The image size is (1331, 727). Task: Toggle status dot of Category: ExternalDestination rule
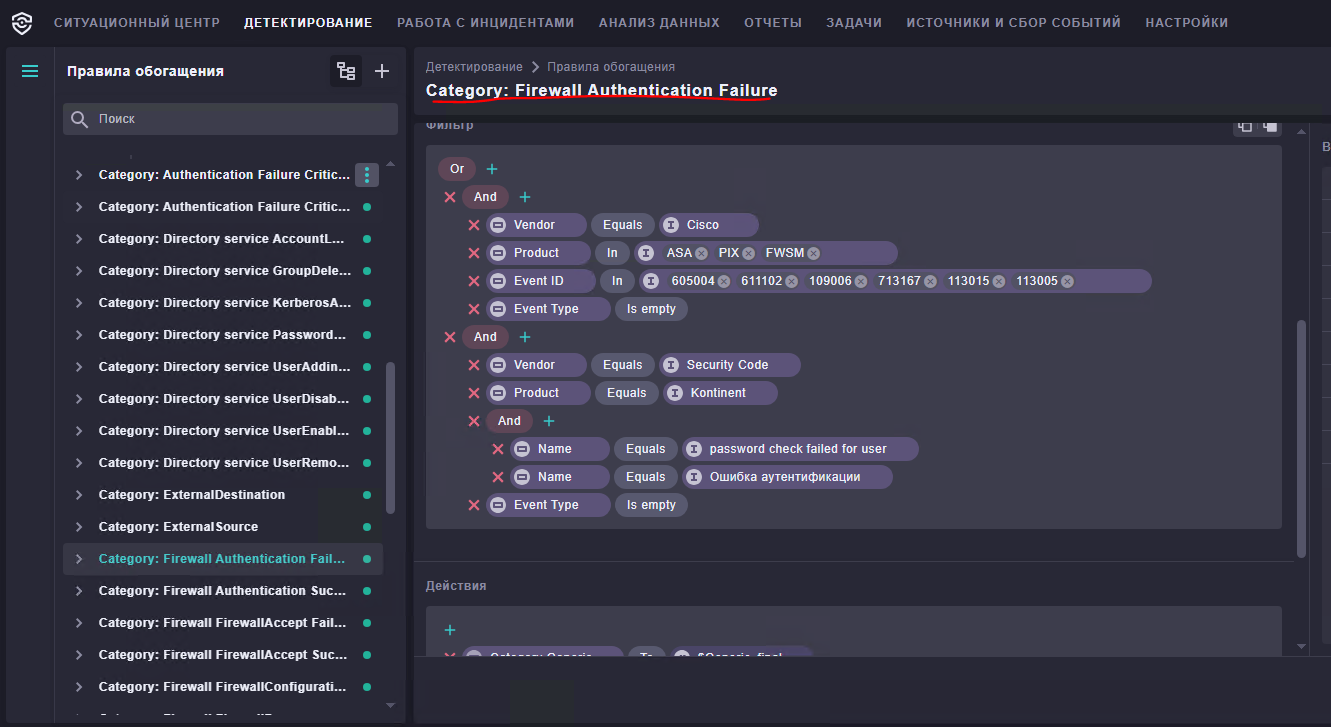point(367,495)
